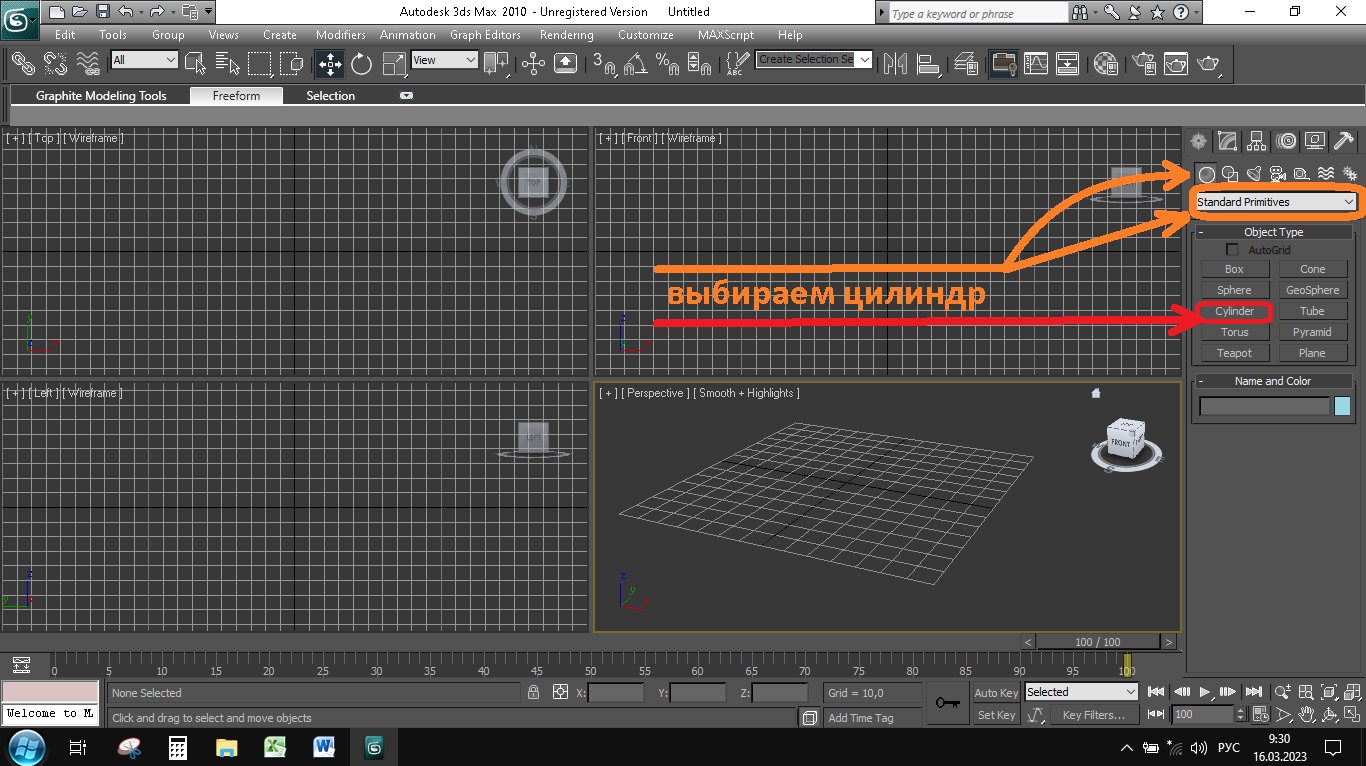The width and height of the screenshot is (1366, 766).
Task: Click the Play Animation button
Action: [1205, 691]
